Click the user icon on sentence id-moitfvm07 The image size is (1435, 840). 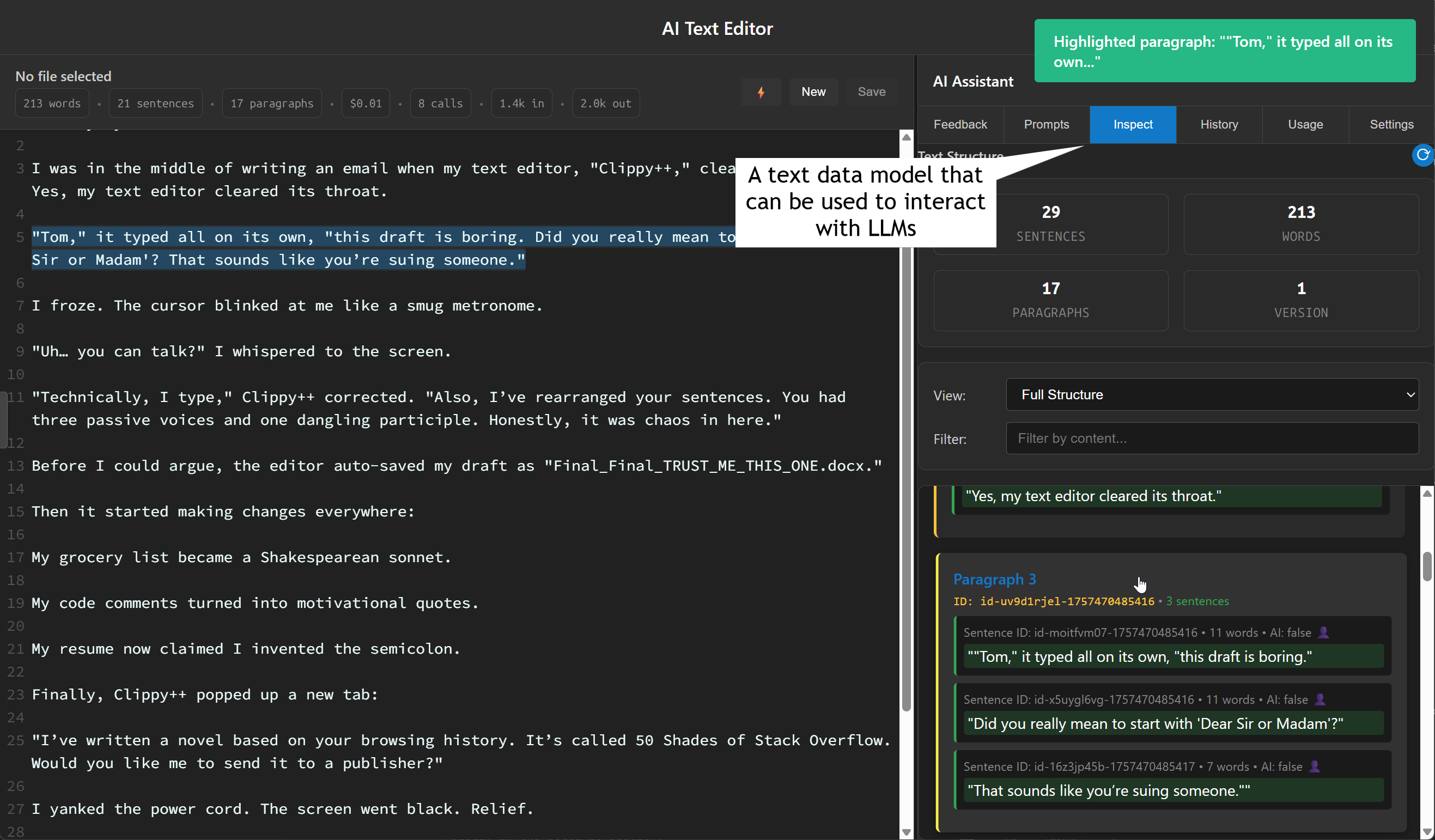coord(1323,632)
